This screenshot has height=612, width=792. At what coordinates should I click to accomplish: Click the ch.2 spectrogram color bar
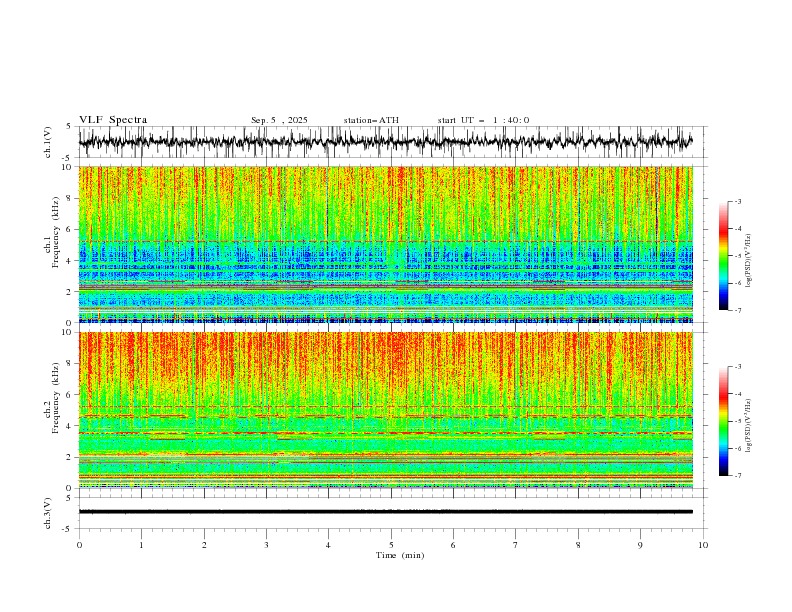point(723,421)
